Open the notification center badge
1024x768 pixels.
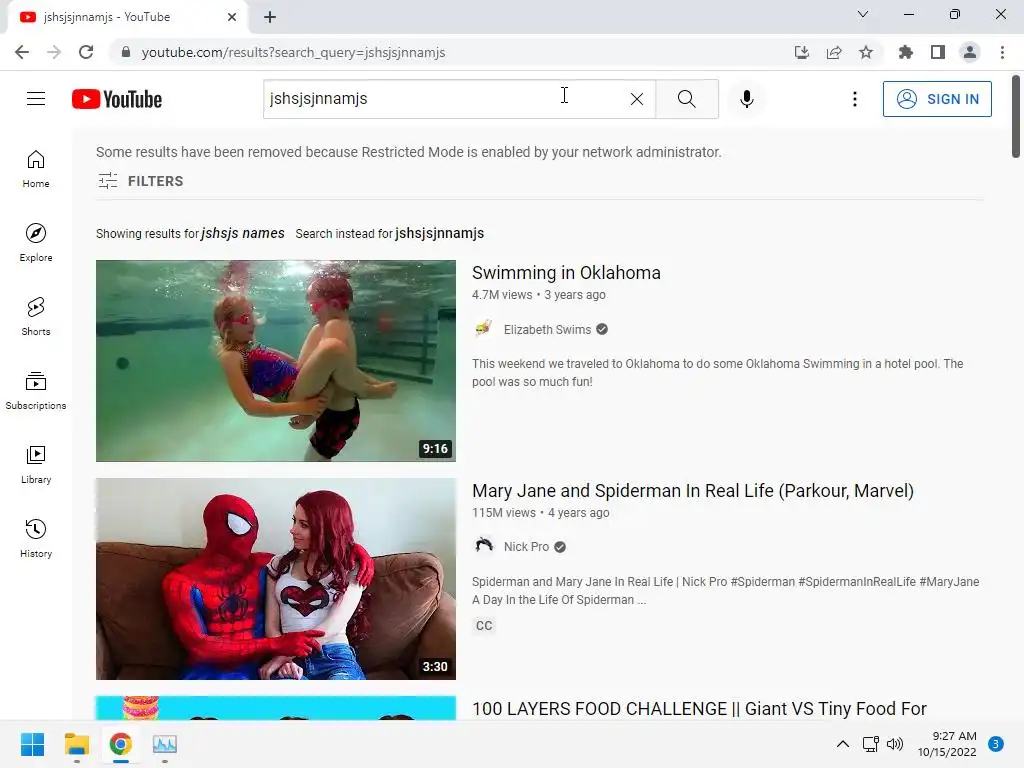pyautogui.click(x=996, y=744)
